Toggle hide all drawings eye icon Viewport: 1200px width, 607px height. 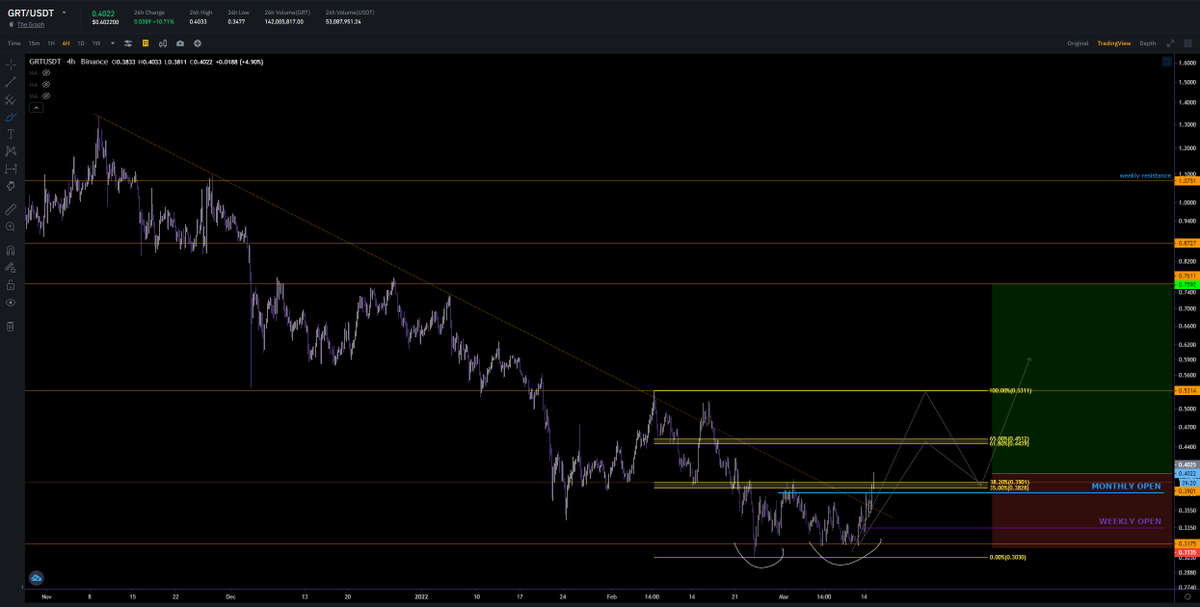click(x=11, y=302)
